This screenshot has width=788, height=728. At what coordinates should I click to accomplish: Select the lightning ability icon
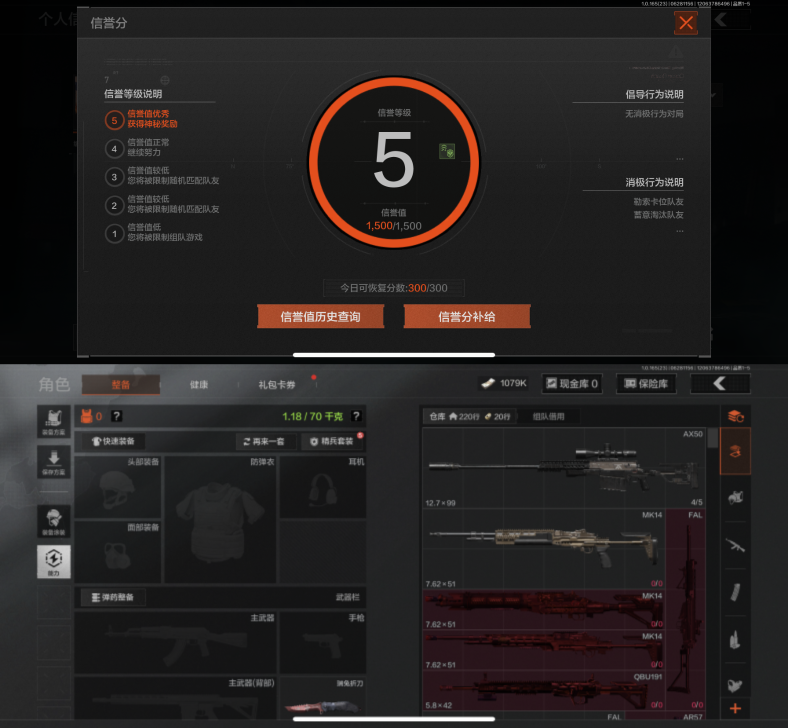pos(54,562)
